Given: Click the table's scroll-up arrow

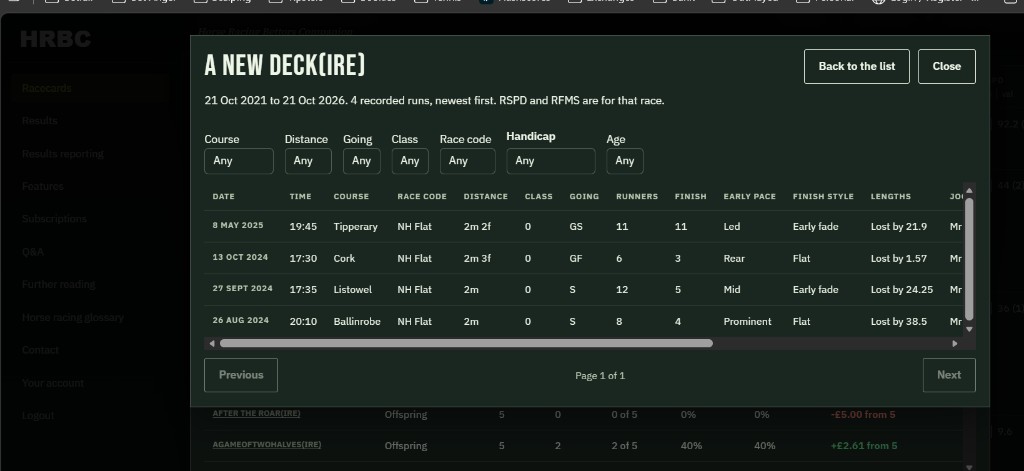Looking at the screenshot, I should (x=969, y=190).
